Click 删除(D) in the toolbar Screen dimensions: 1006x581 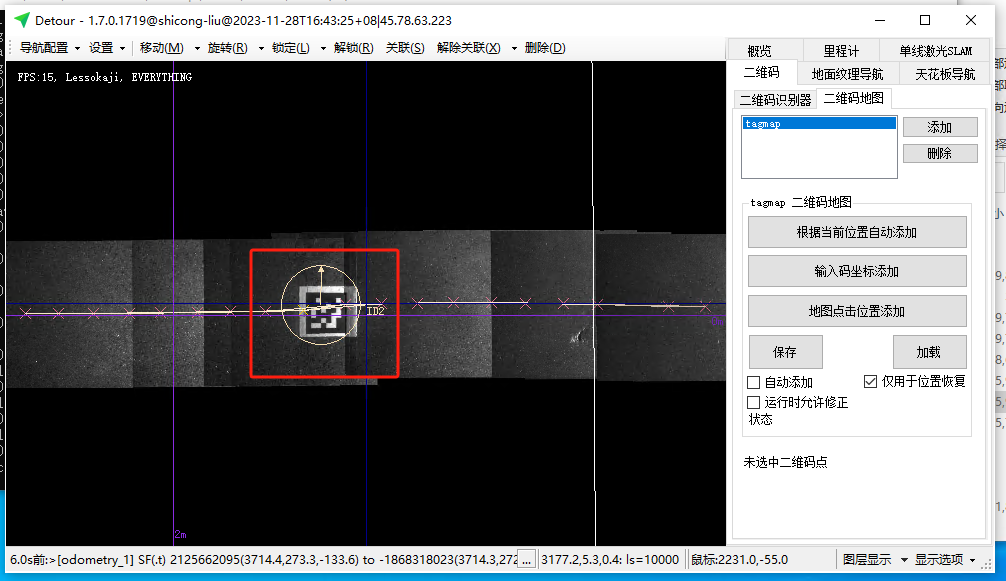coord(544,48)
